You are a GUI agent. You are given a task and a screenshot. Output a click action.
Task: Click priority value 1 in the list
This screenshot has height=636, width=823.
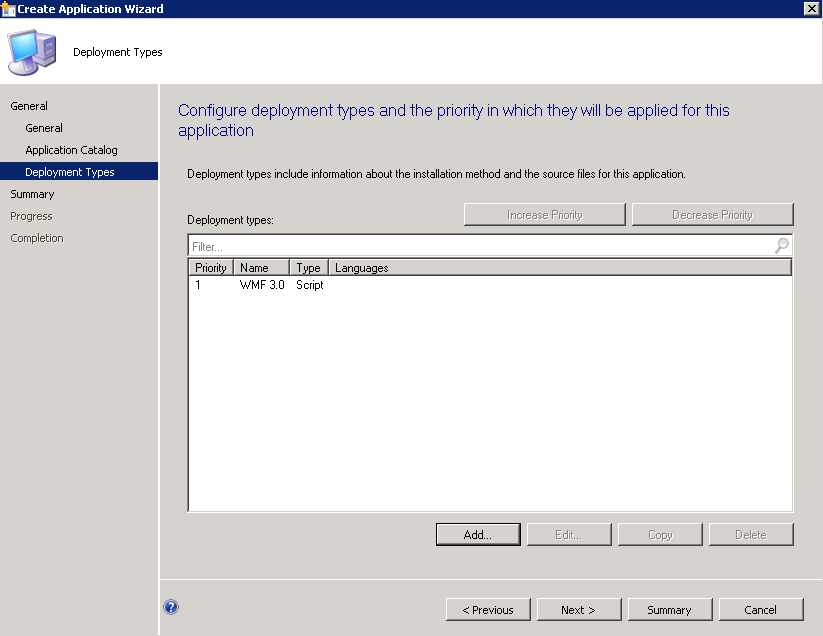[x=198, y=285]
